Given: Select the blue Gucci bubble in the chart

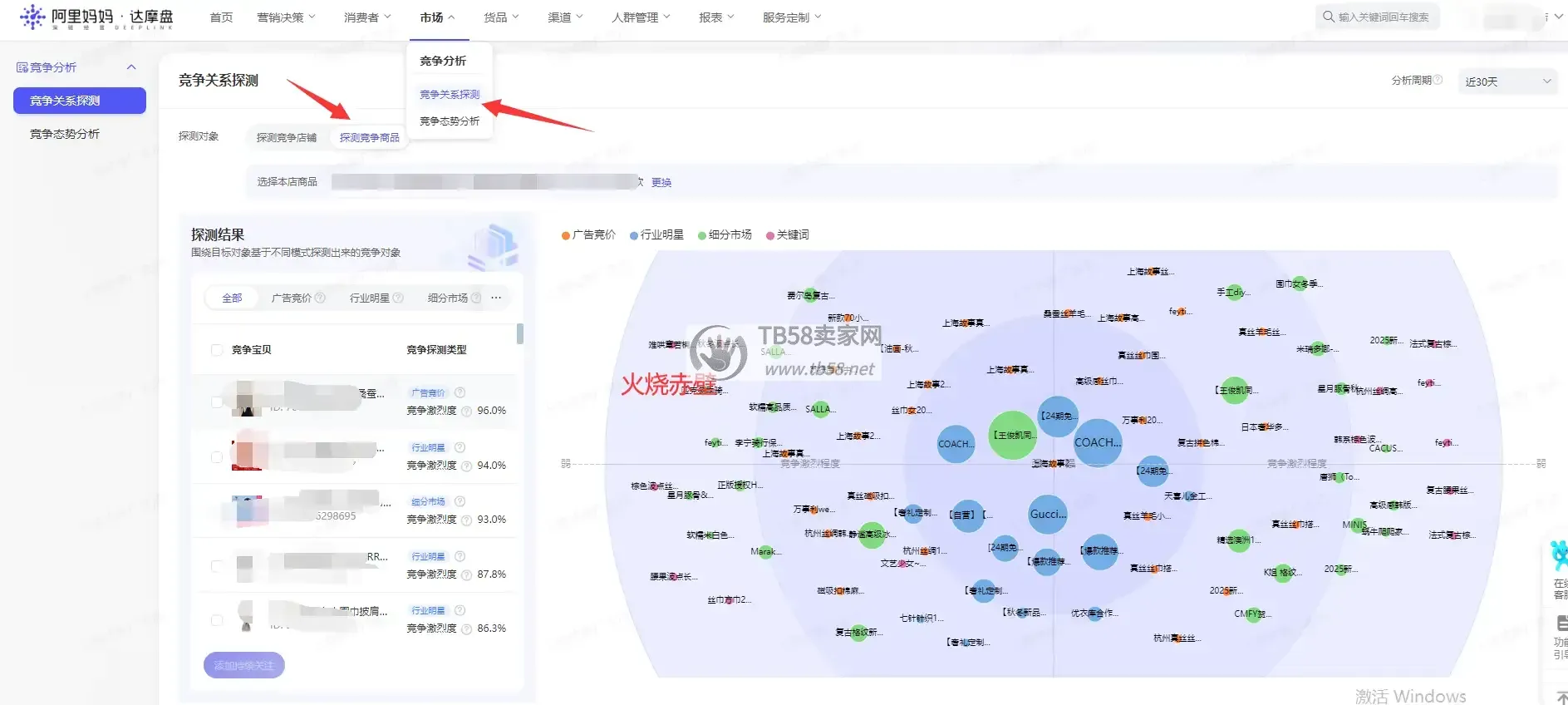Looking at the screenshot, I should pos(1048,515).
